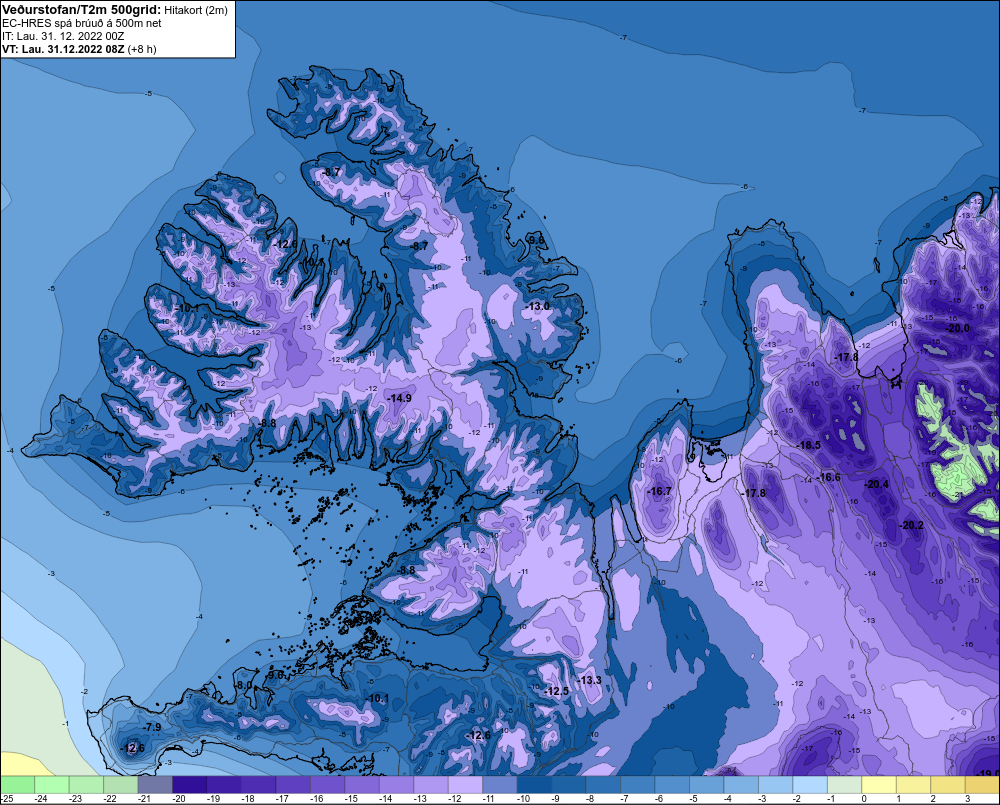The width and height of the screenshot is (1000, 805).
Task: Click the -25 label in the legend
Action: click(7, 799)
